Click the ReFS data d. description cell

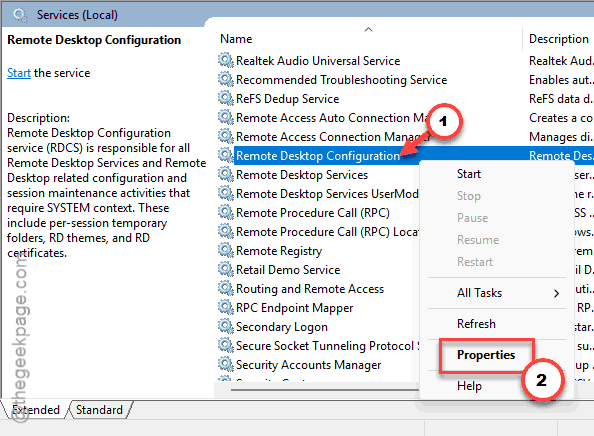(x=561, y=98)
